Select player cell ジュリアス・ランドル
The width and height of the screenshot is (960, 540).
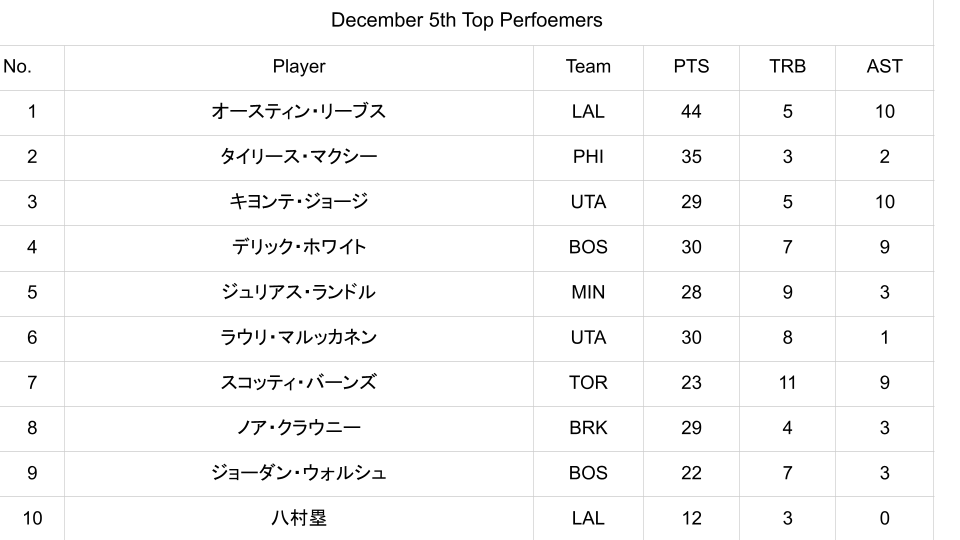pyautogui.click(x=298, y=292)
